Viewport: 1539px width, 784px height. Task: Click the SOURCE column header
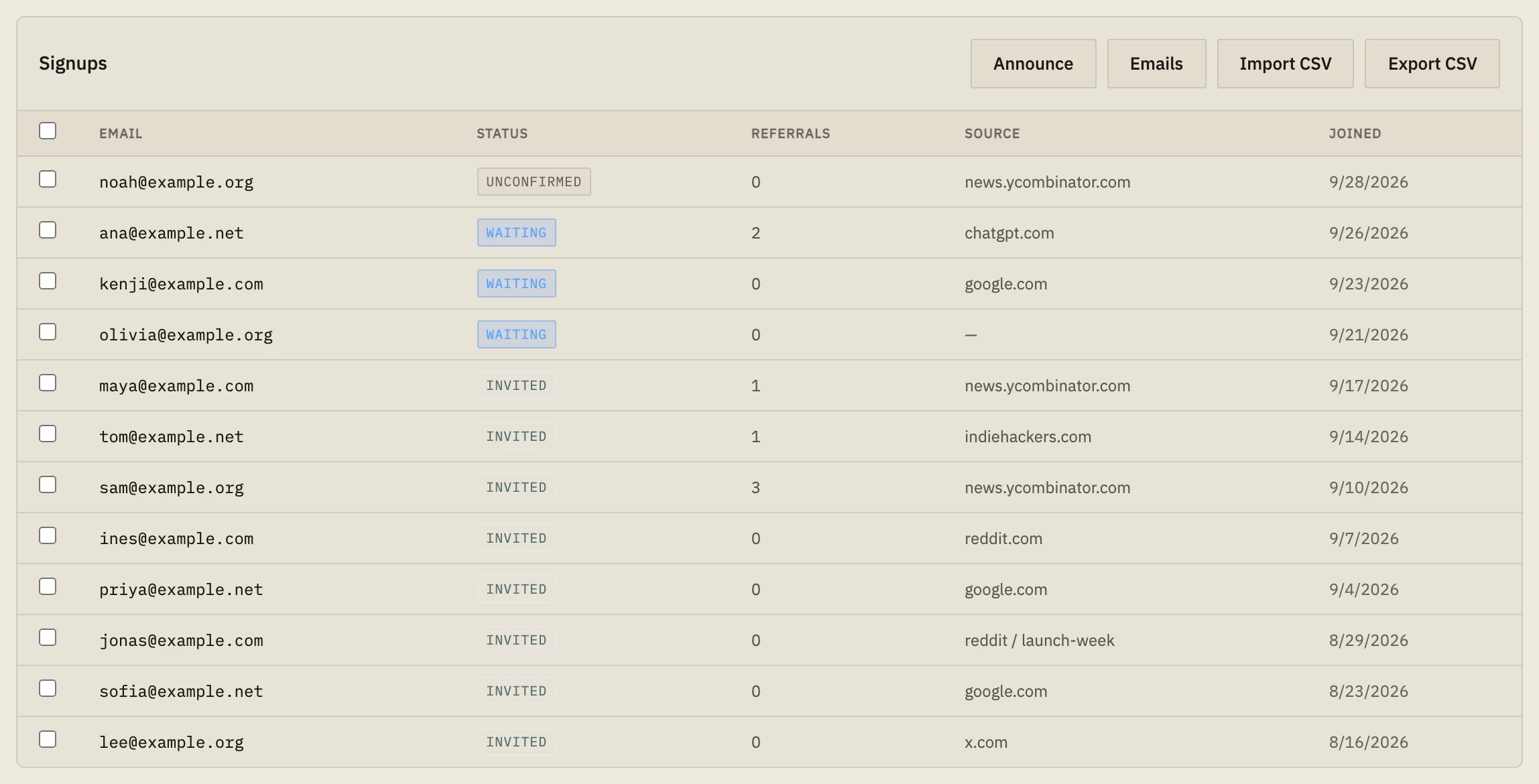[992, 133]
